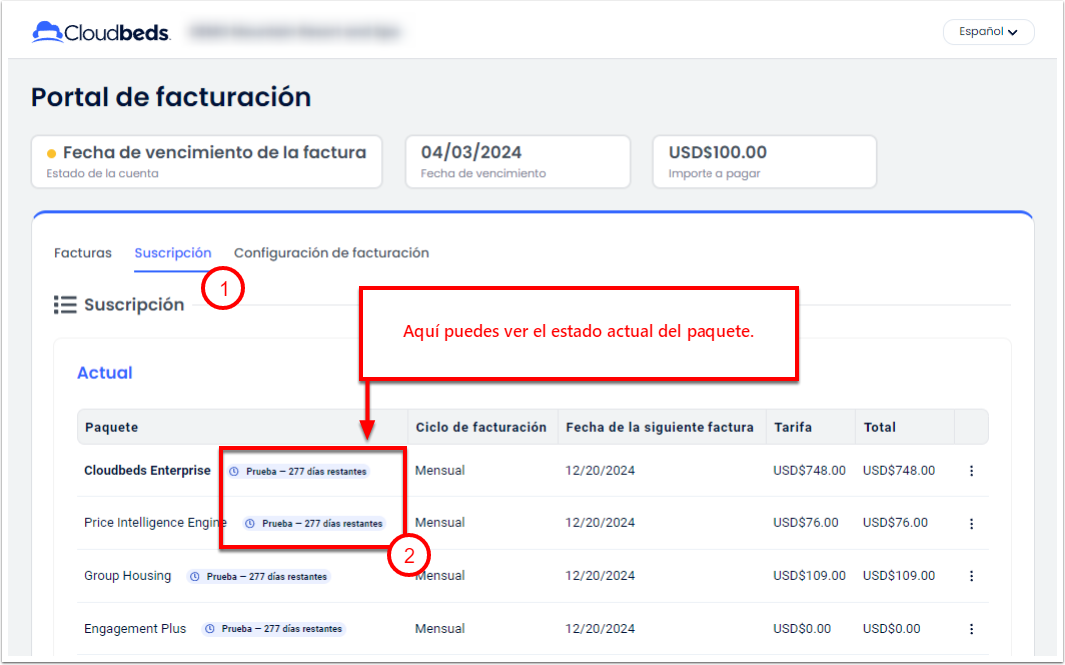Click trial badge on Engagement Plus
This screenshot has height=665, width=1065.
click(x=273, y=629)
